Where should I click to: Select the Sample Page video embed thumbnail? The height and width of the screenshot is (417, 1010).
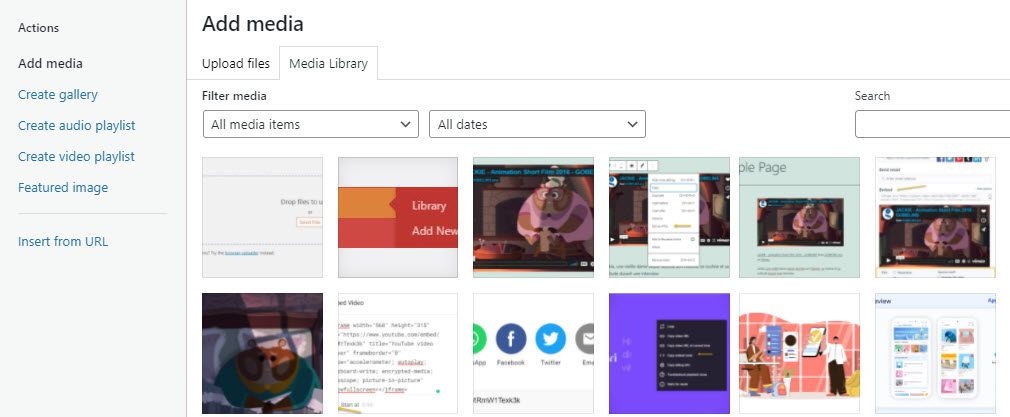click(x=799, y=217)
